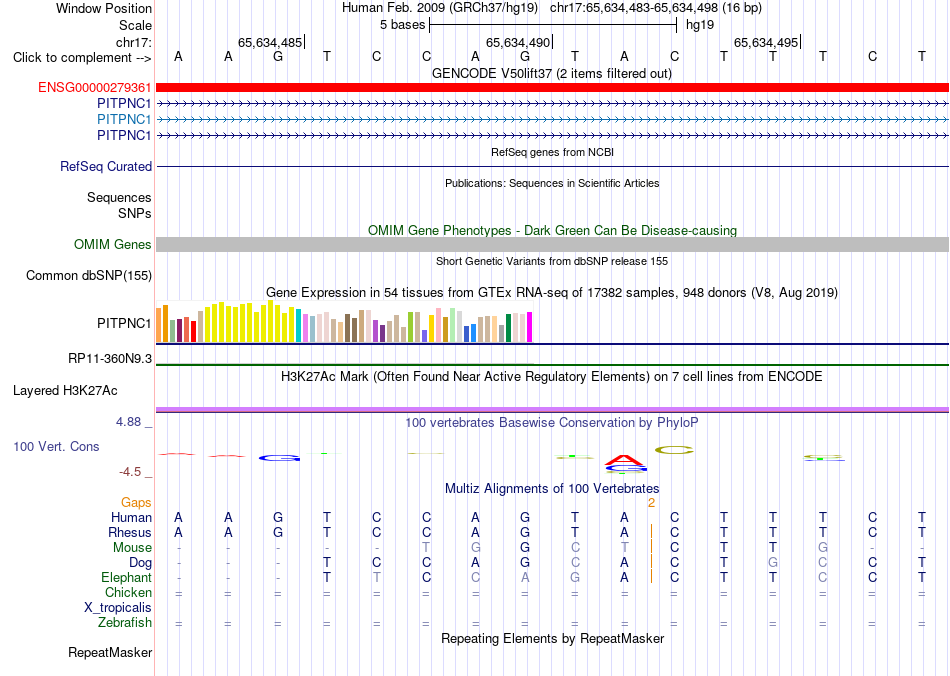
Task: Click the 'RefSeq genes from NCBI' title
Action: pyautogui.click(x=552, y=152)
